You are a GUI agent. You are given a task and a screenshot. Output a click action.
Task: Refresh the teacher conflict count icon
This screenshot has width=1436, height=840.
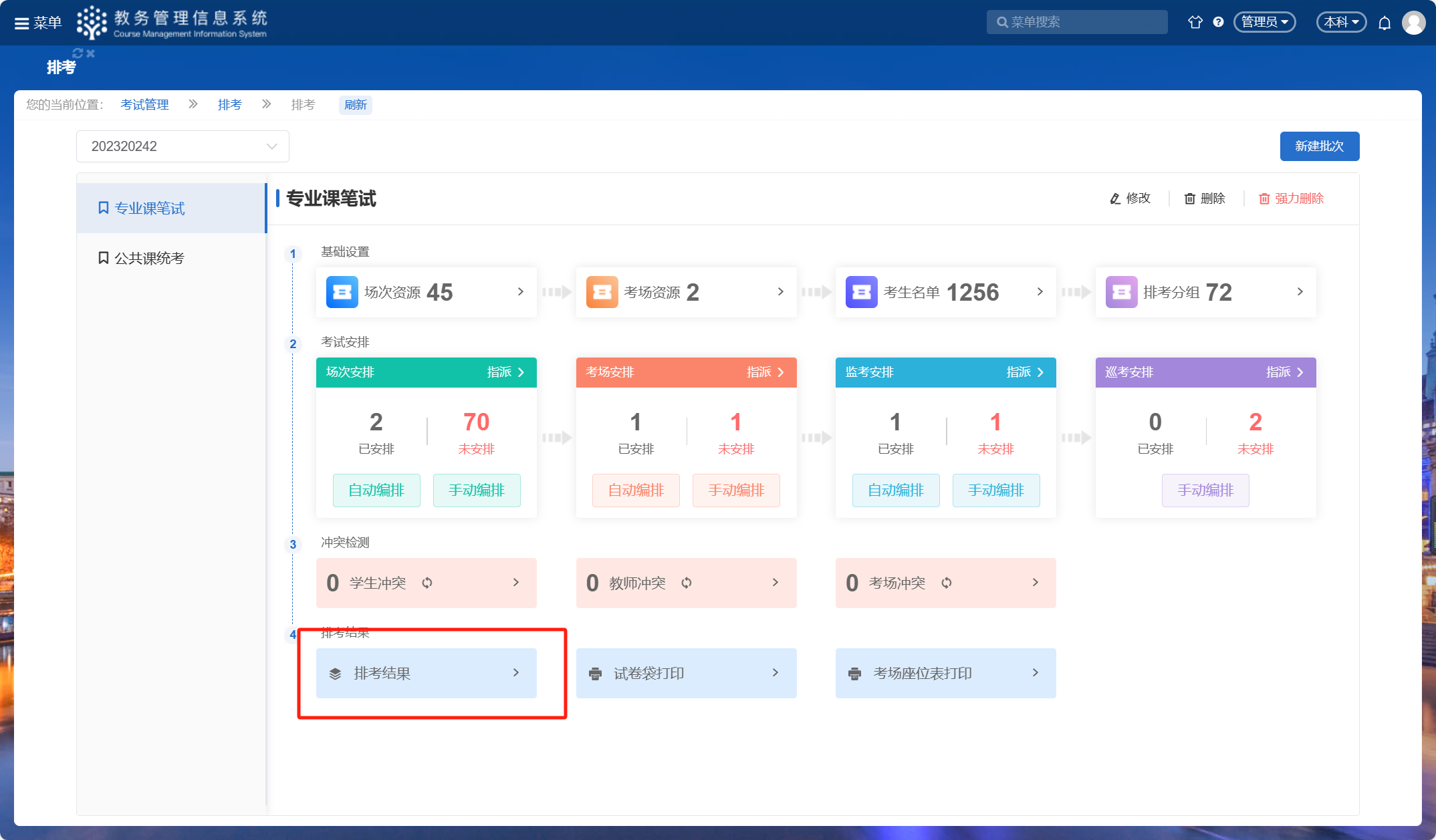[x=687, y=583]
